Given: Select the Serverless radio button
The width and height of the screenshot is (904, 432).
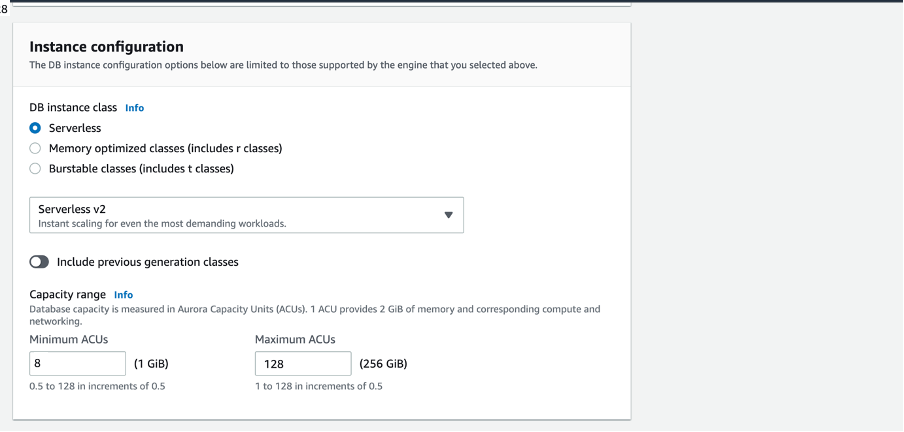Looking at the screenshot, I should point(36,128).
